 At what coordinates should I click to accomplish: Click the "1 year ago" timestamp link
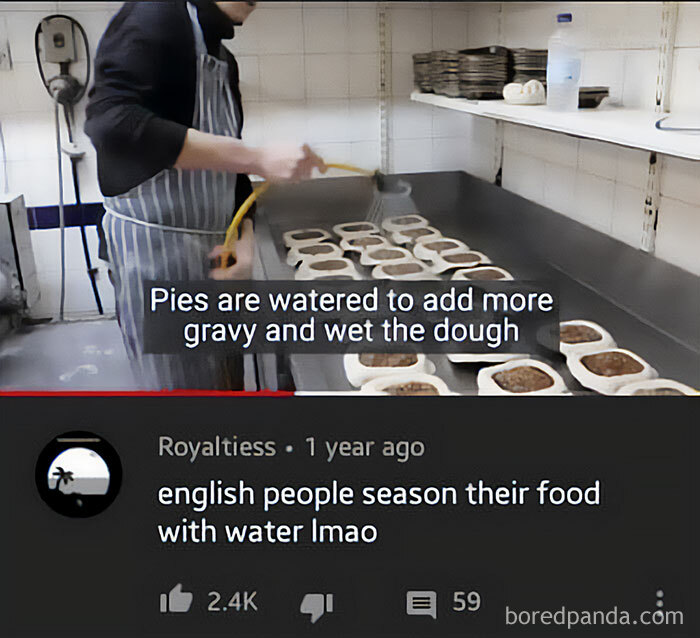click(x=365, y=447)
